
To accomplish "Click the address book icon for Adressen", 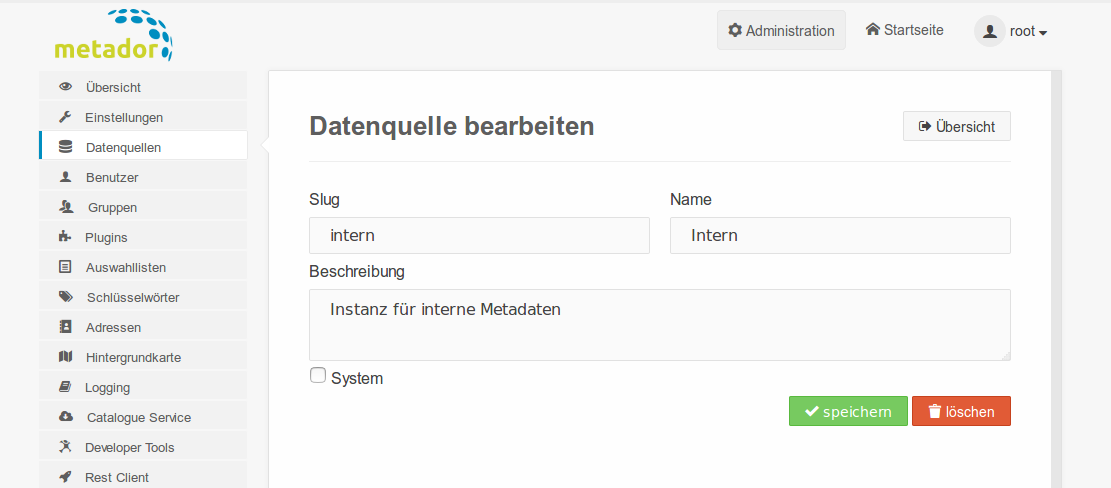I will [x=65, y=327].
